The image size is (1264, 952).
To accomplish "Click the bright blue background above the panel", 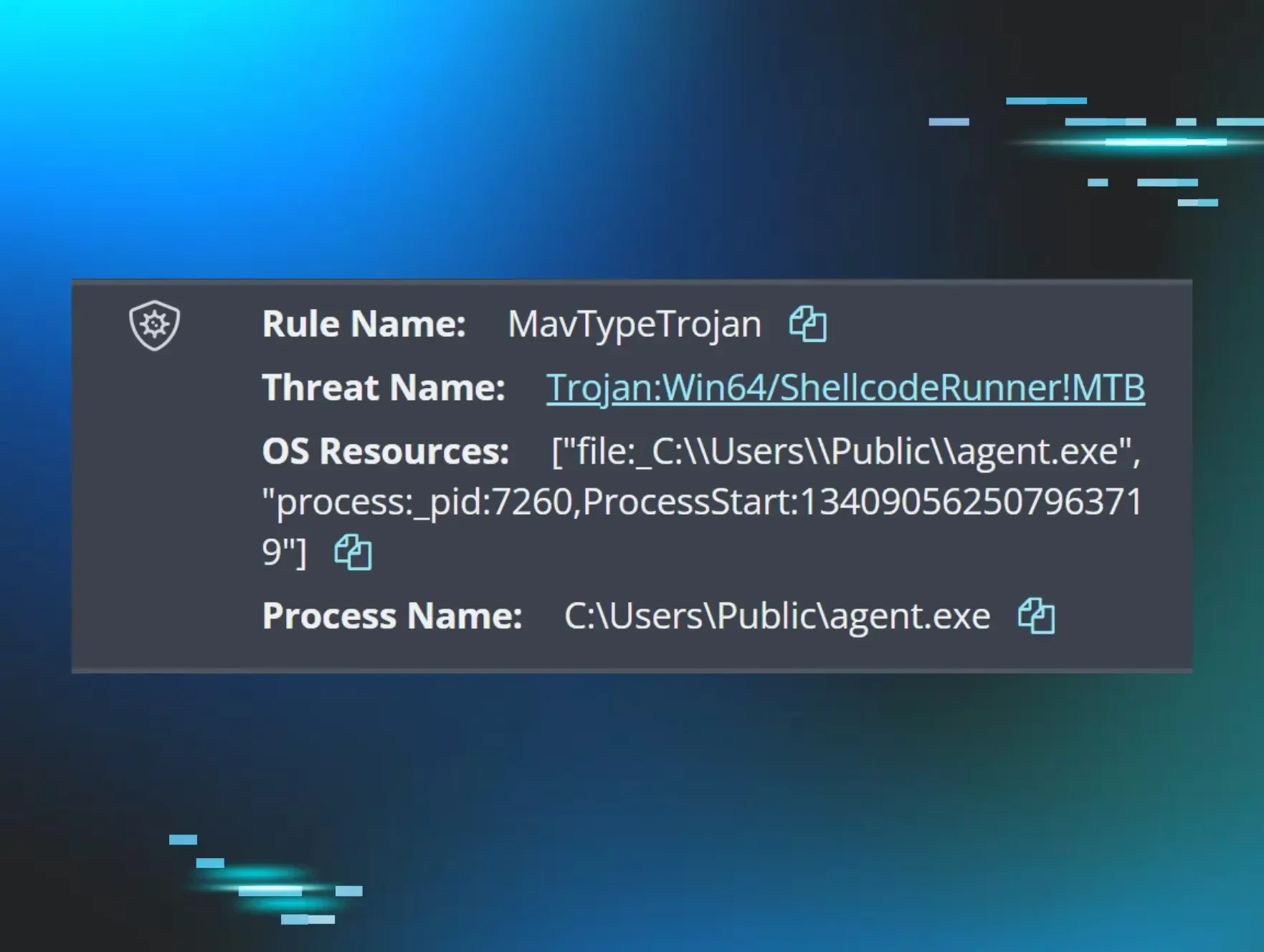I will point(358,143).
